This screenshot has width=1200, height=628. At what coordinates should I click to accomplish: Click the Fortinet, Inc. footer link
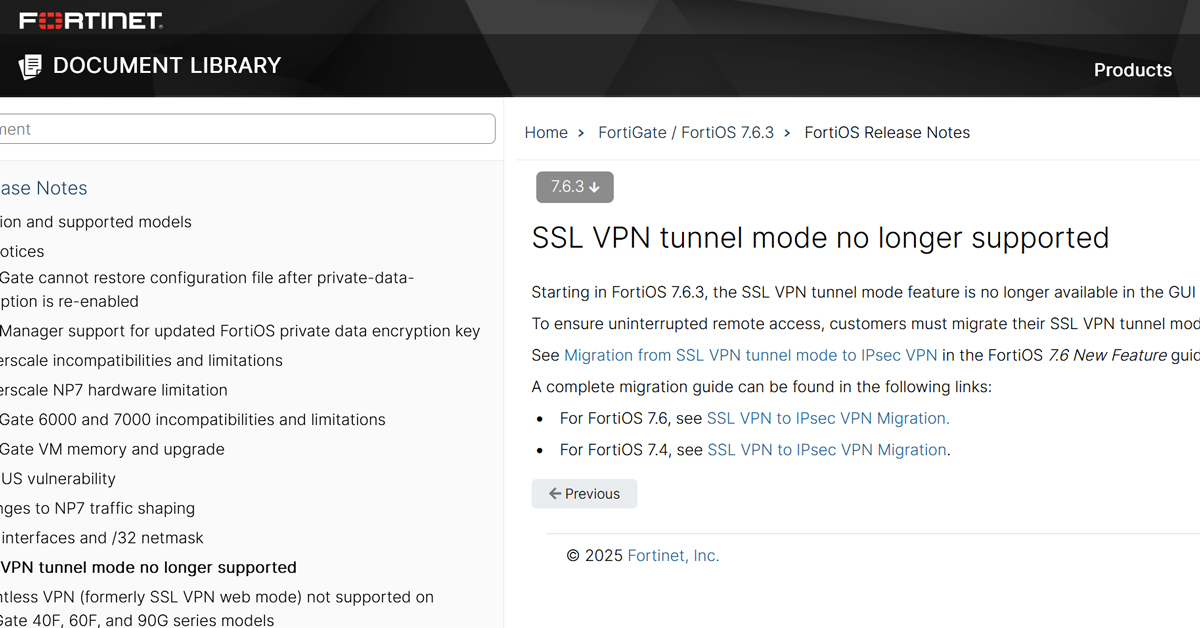(673, 556)
